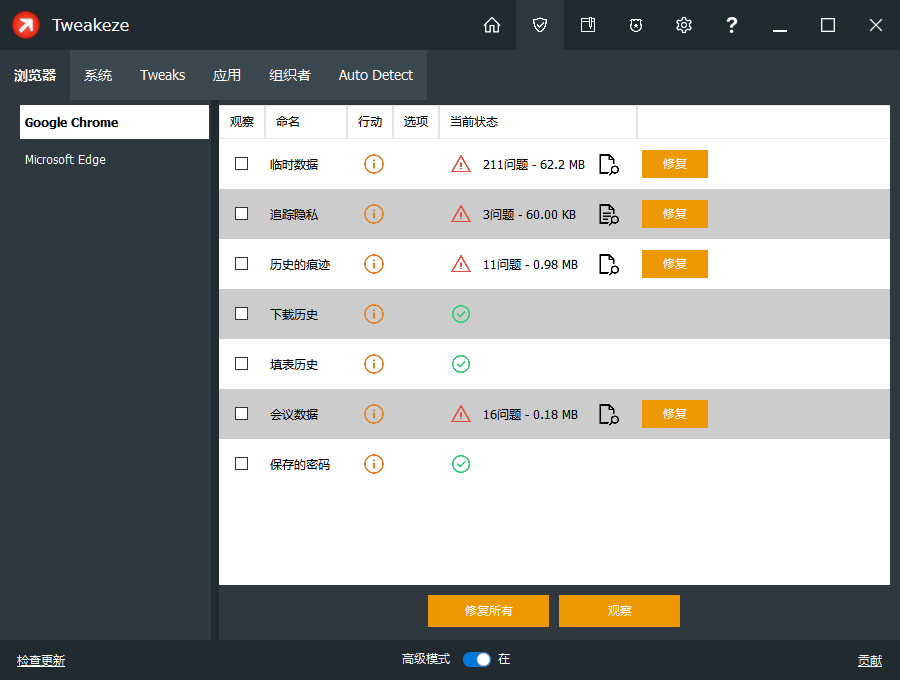Image resolution: width=900 pixels, height=680 pixels.
Task: Click "211问题 - 62.2 MB" status text
Action: click(534, 165)
